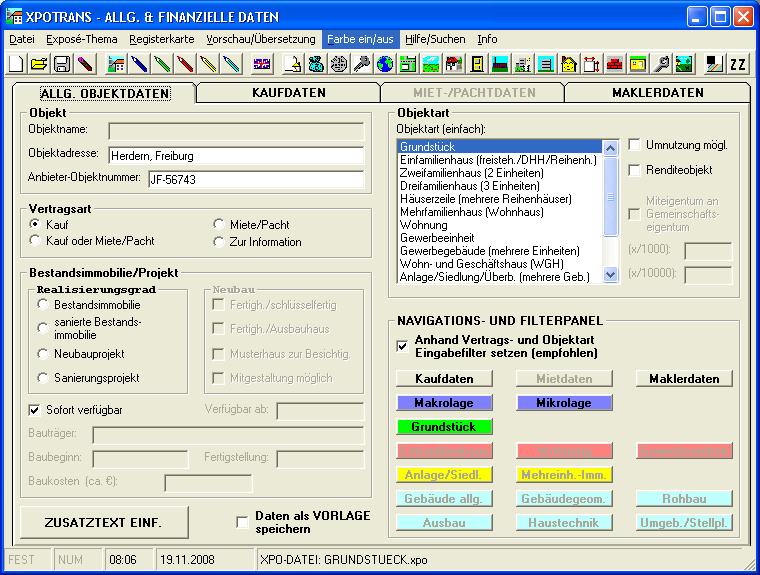The height and width of the screenshot is (575, 760).
Task: Open the Vorschau/Übersetzung menu
Action: pos(260,39)
